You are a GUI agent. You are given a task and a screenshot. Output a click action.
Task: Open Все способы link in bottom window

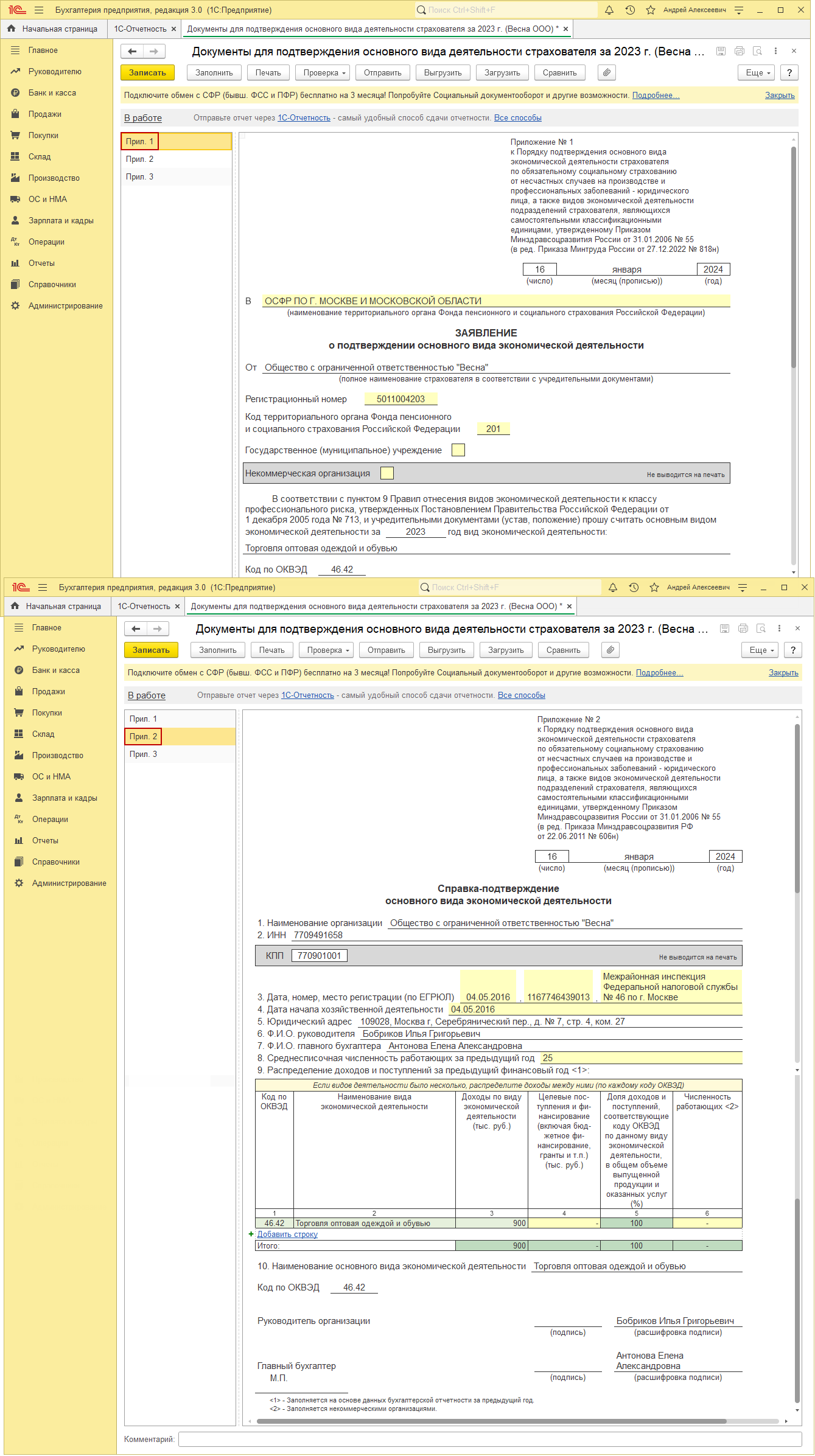522,695
